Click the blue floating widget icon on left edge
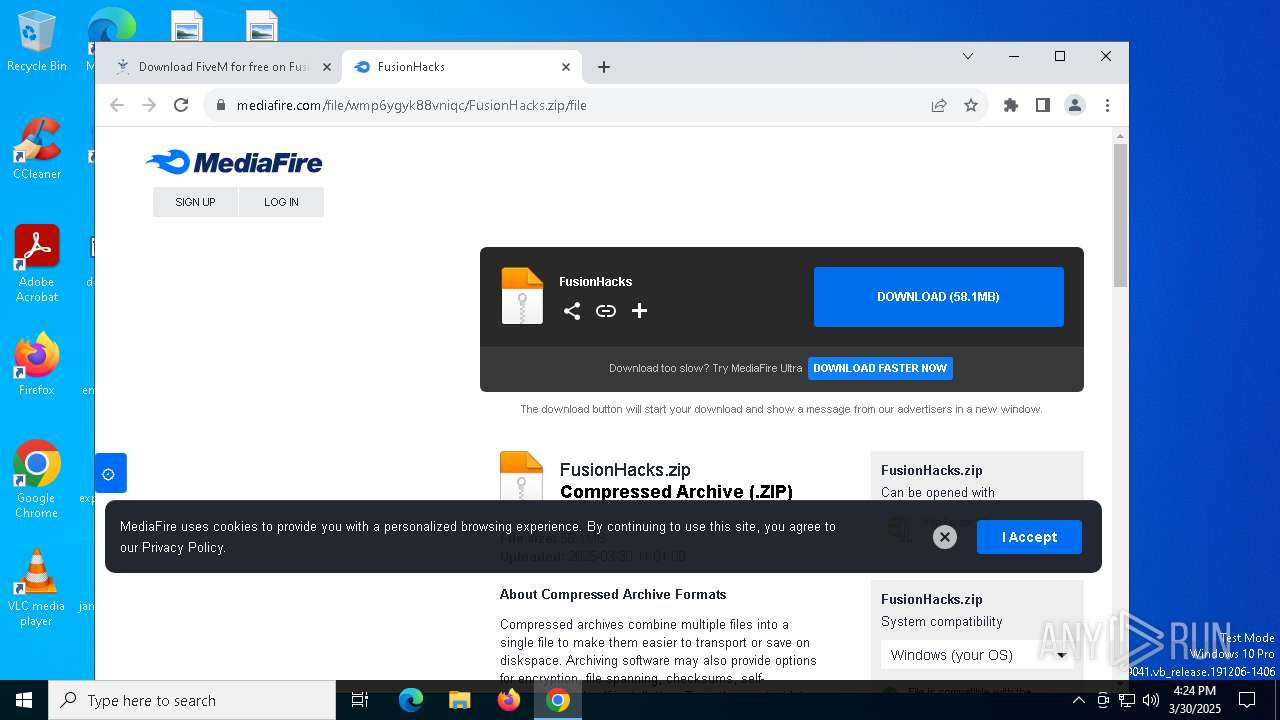 click(110, 473)
